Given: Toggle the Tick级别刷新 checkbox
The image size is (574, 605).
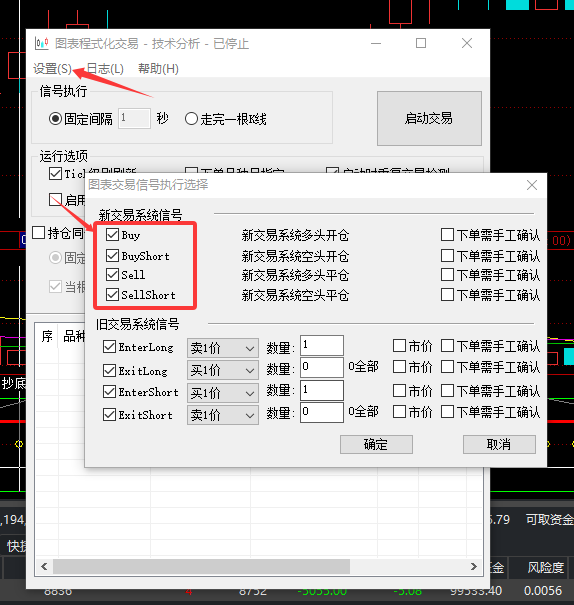Looking at the screenshot, I should pos(56,173).
